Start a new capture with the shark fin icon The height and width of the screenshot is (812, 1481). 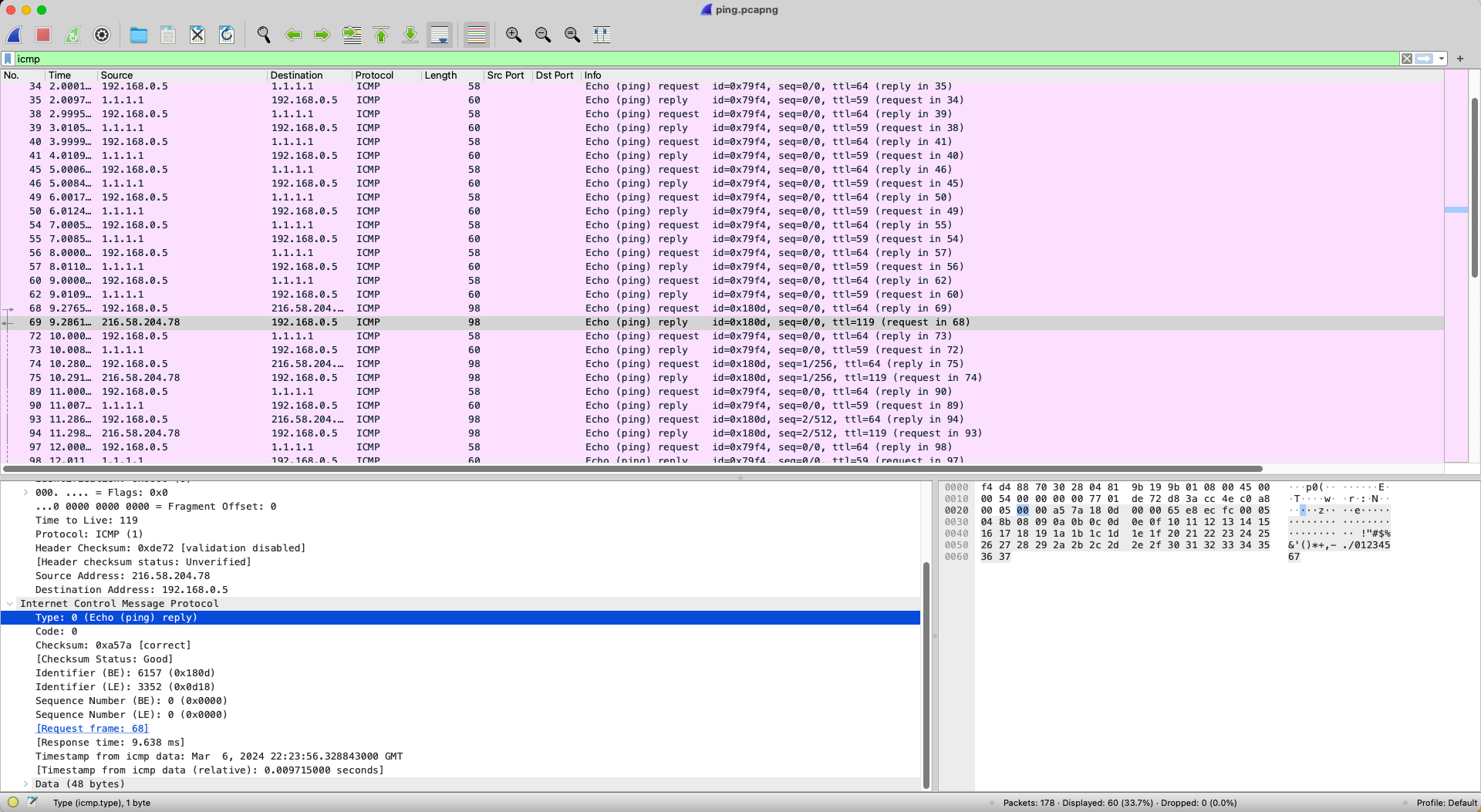click(14, 35)
